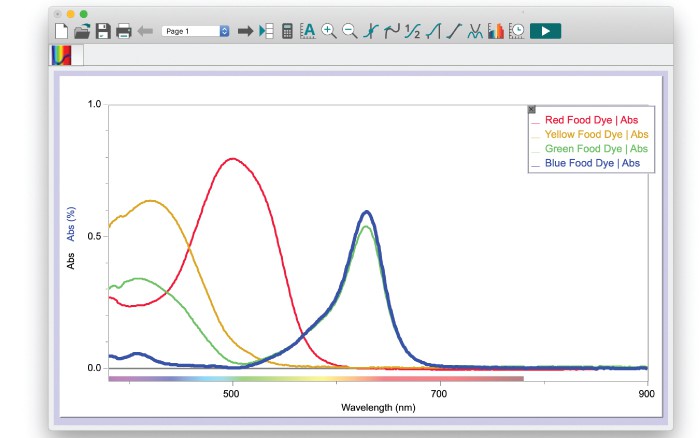The height and width of the screenshot is (438, 700).
Task: Click the Wavelength (nm) axis label
Action: (378, 408)
